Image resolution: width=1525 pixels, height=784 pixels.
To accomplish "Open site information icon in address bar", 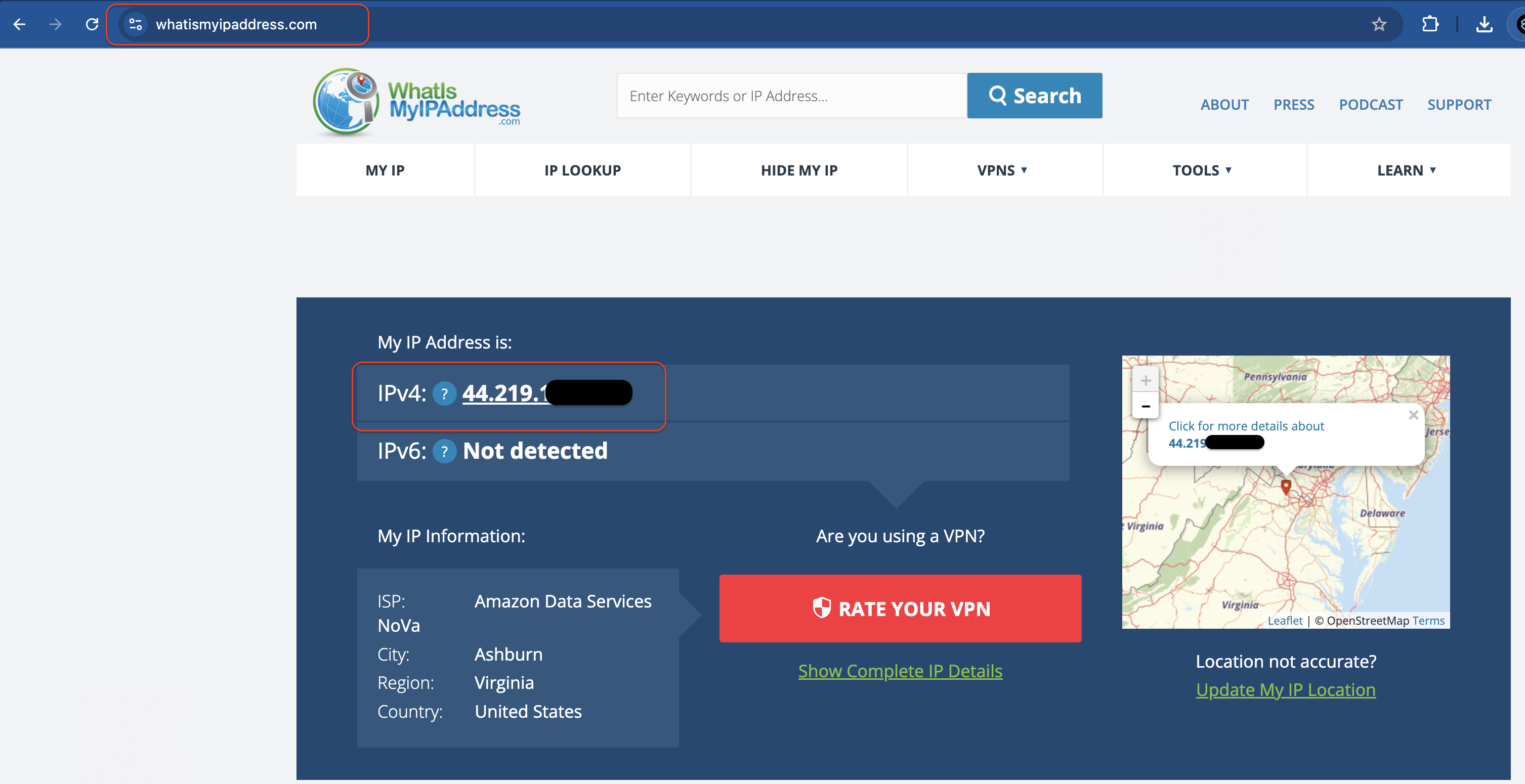I will (x=136, y=24).
